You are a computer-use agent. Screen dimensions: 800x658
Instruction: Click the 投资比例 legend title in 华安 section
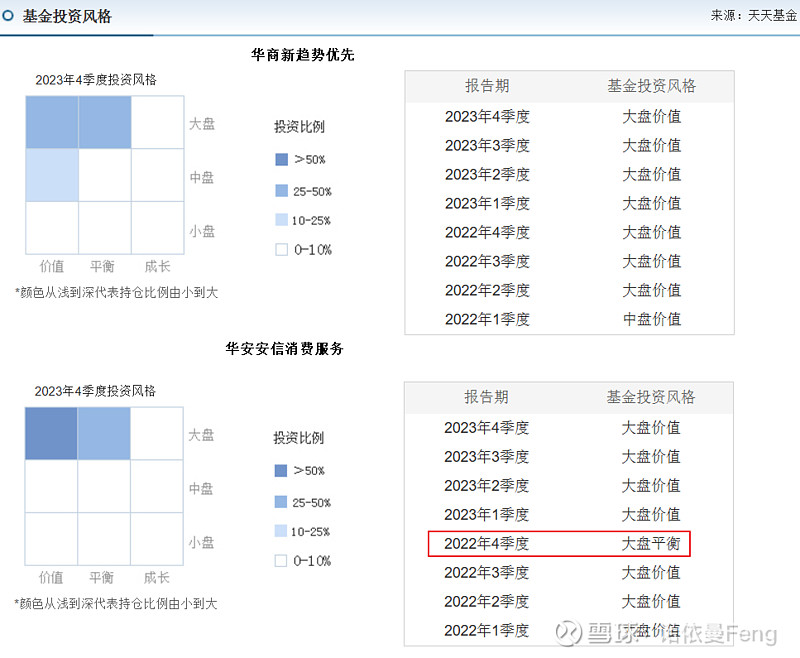tap(298, 438)
